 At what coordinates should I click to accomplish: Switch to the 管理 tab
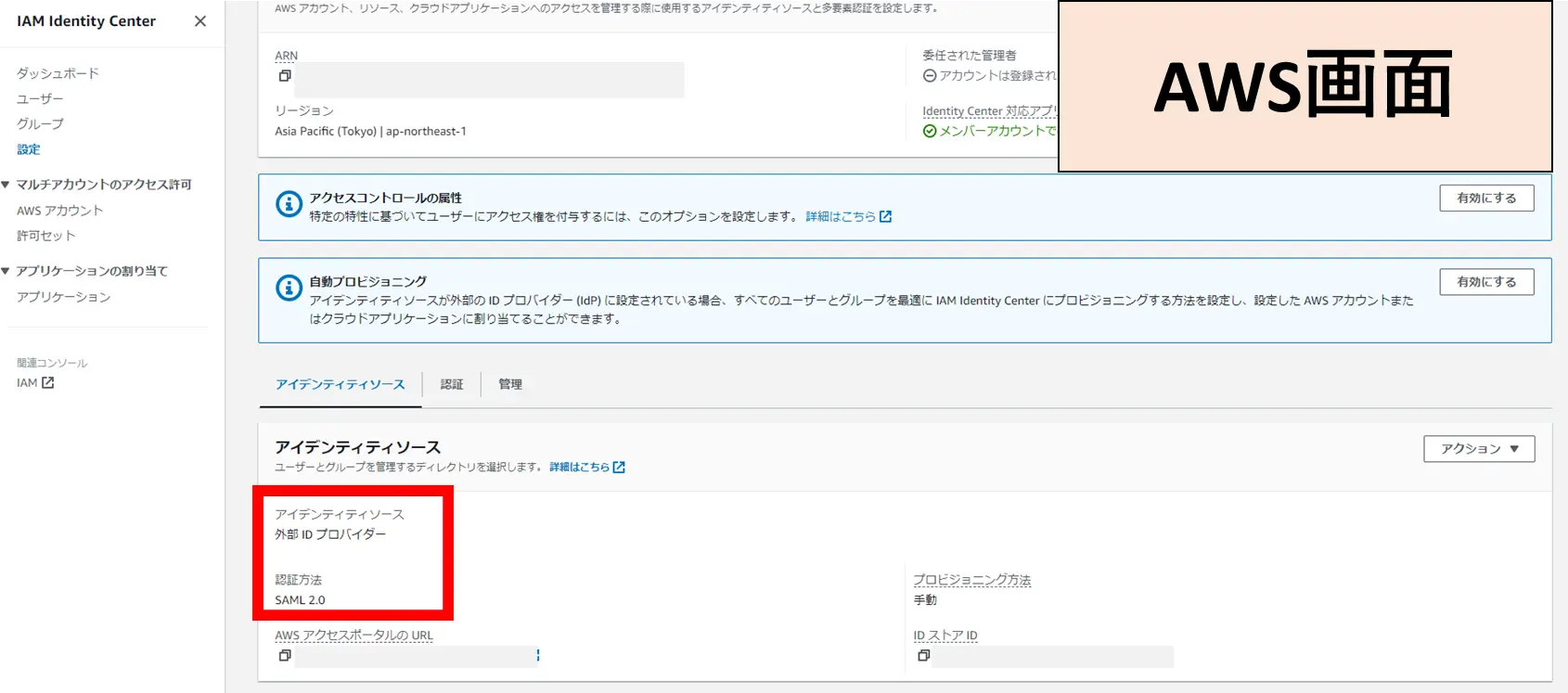click(510, 384)
